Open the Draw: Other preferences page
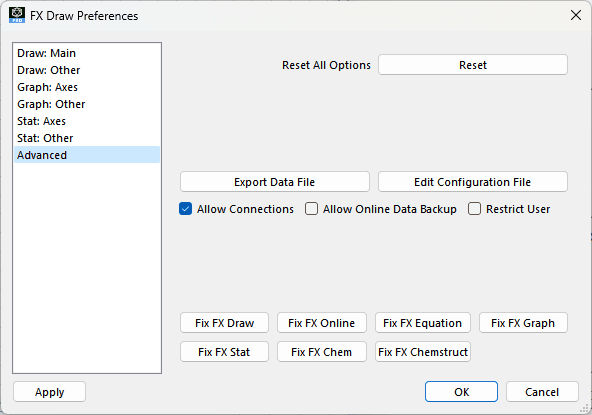592x415 pixels. pos(87,70)
